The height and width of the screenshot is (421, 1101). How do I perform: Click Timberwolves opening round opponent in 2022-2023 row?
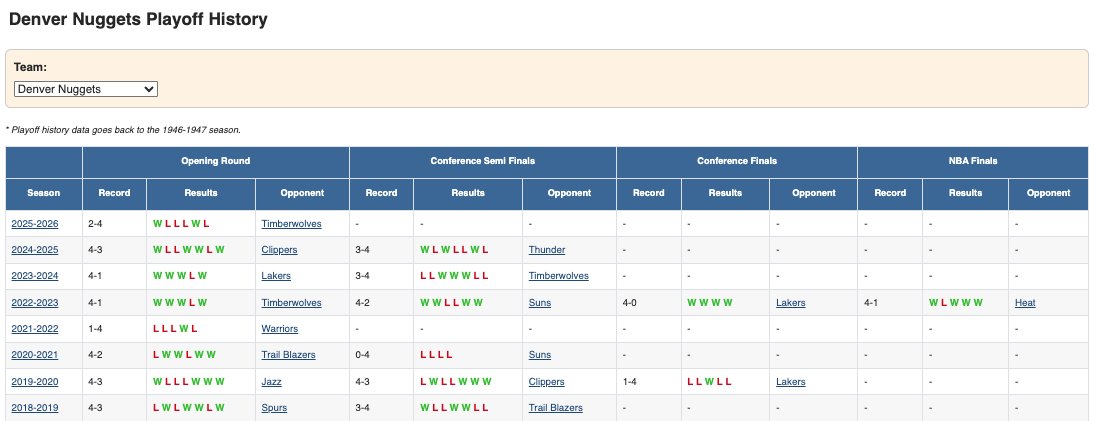point(291,302)
